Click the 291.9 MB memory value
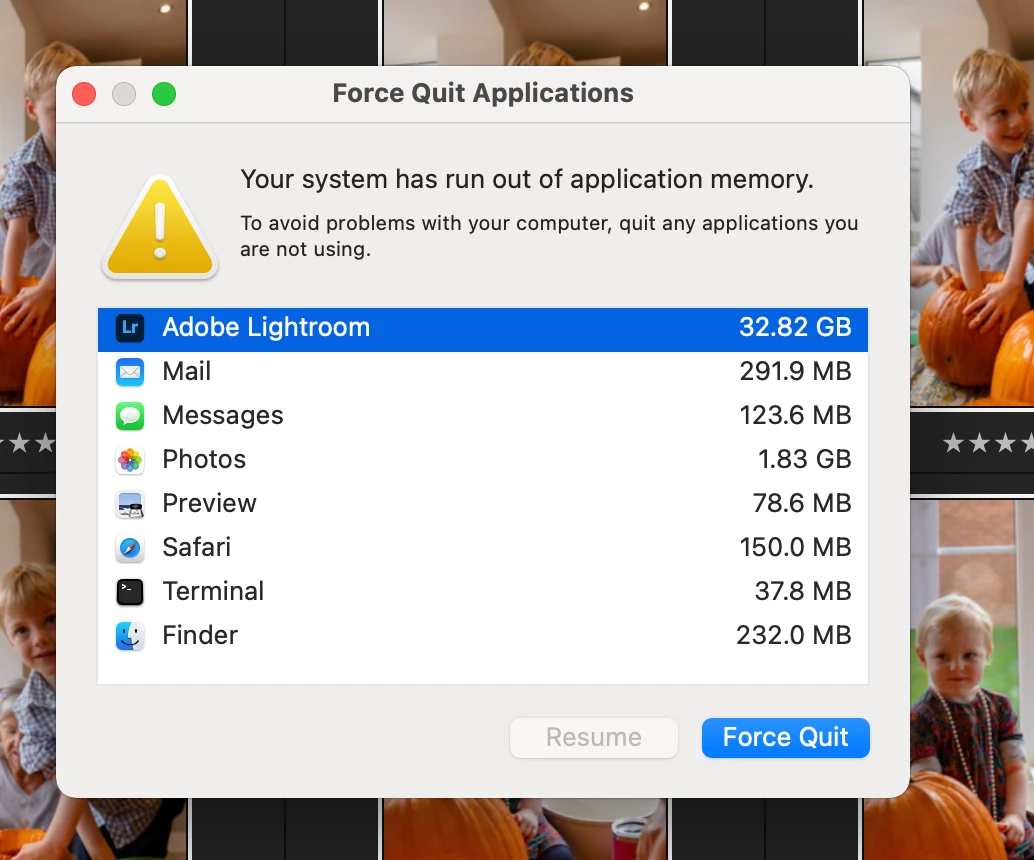 (x=795, y=371)
